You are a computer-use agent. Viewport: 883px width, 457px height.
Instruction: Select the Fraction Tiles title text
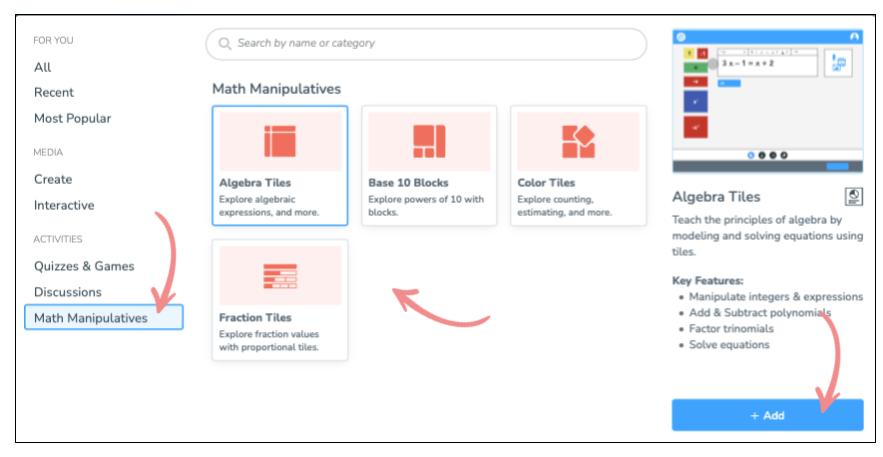pos(255,318)
